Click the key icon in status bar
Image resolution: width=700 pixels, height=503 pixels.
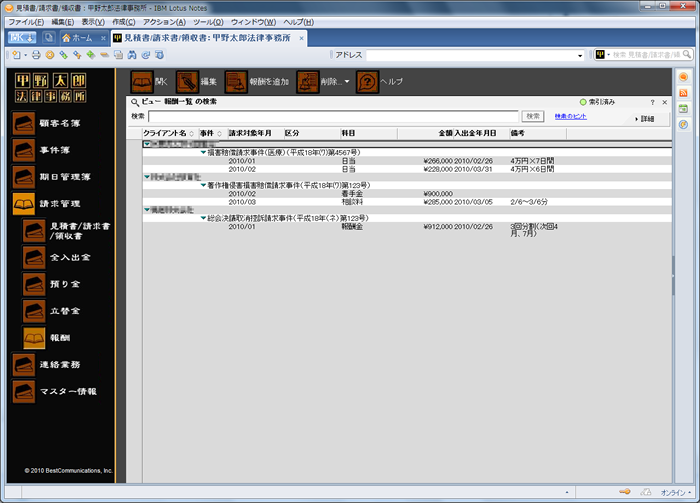[625, 492]
